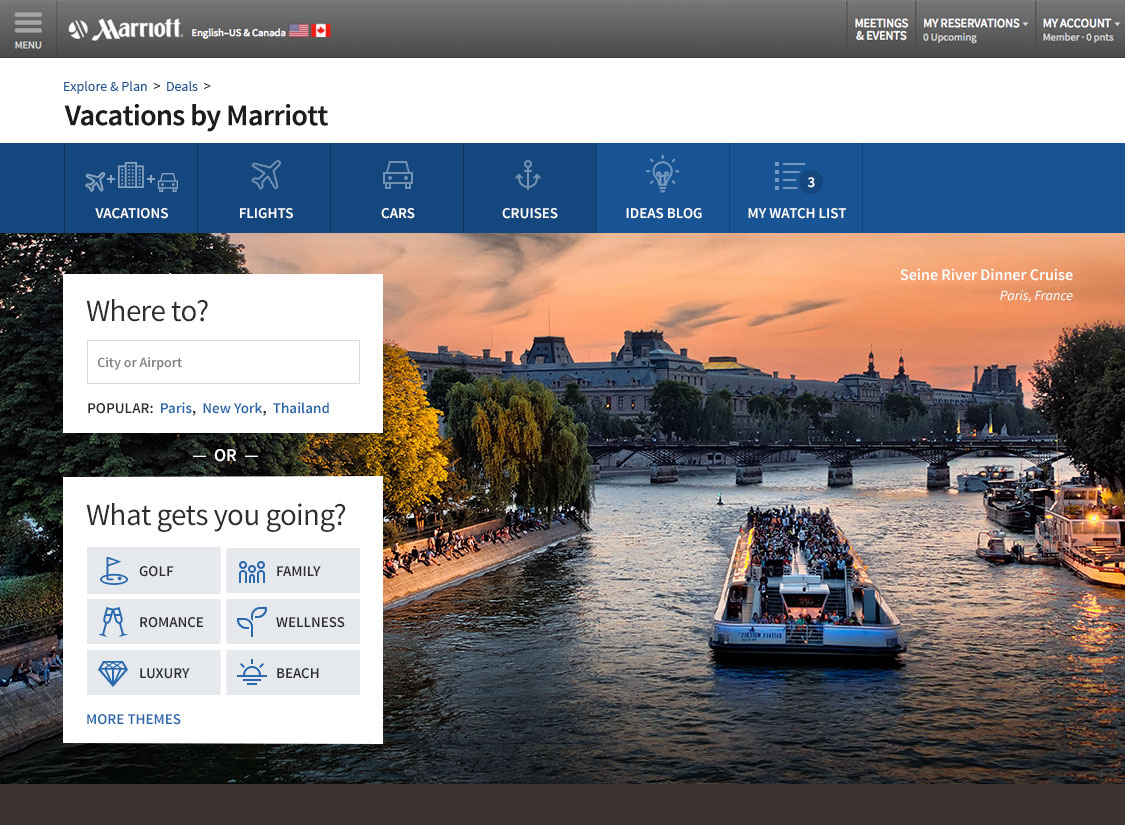Choose the Golf theme flag icon
Image resolution: width=1125 pixels, height=825 pixels.
[113, 571]
